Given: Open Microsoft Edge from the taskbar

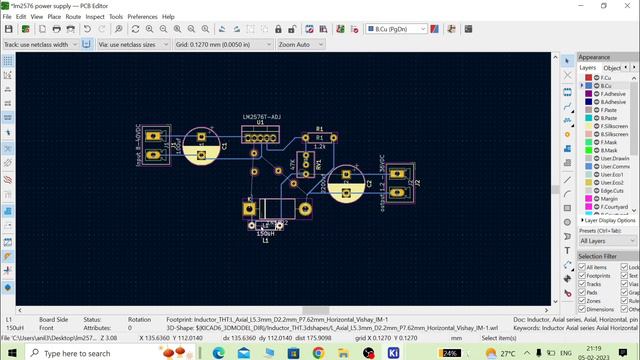Looking at the screenshot, I should point(218,353).
